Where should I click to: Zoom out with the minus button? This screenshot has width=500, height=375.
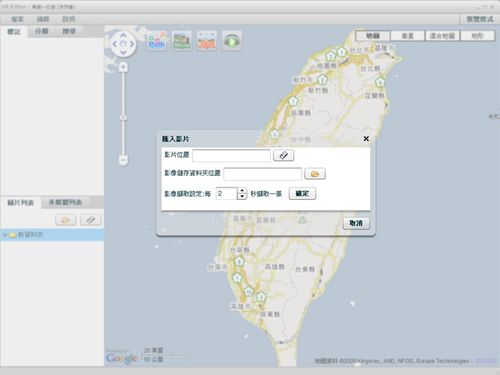pyautogui.click(x=123, y=160)
